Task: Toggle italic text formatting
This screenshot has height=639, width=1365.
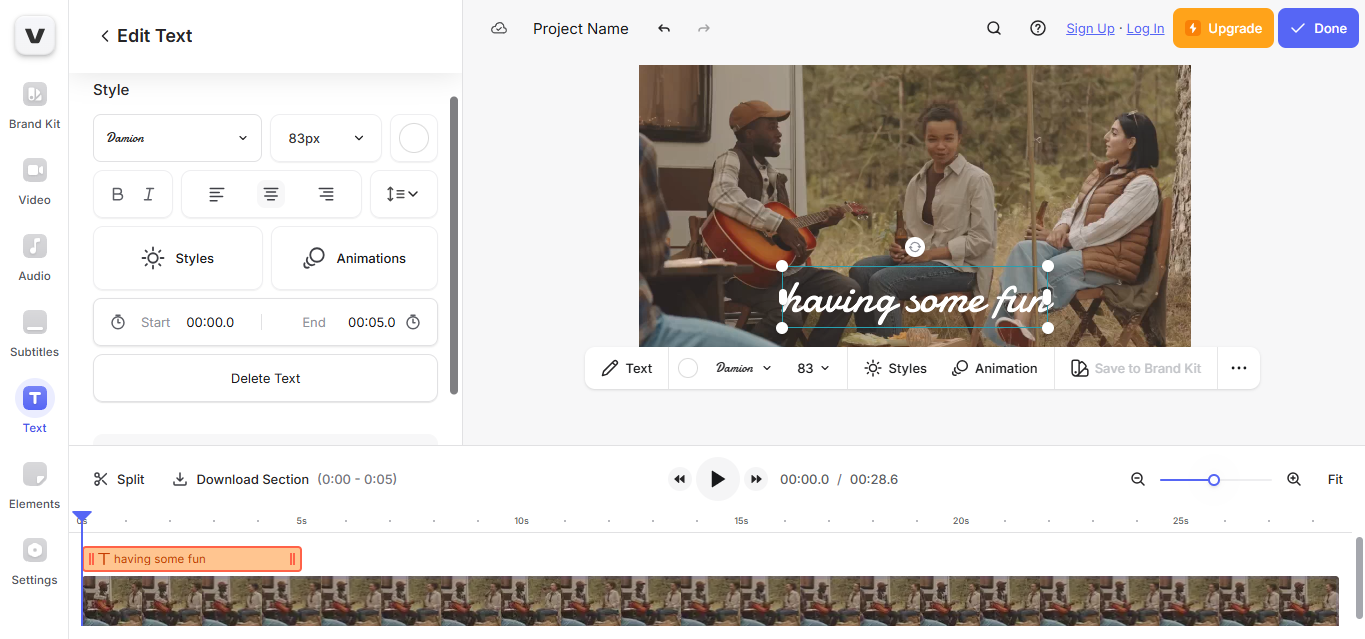Action: 149,194
